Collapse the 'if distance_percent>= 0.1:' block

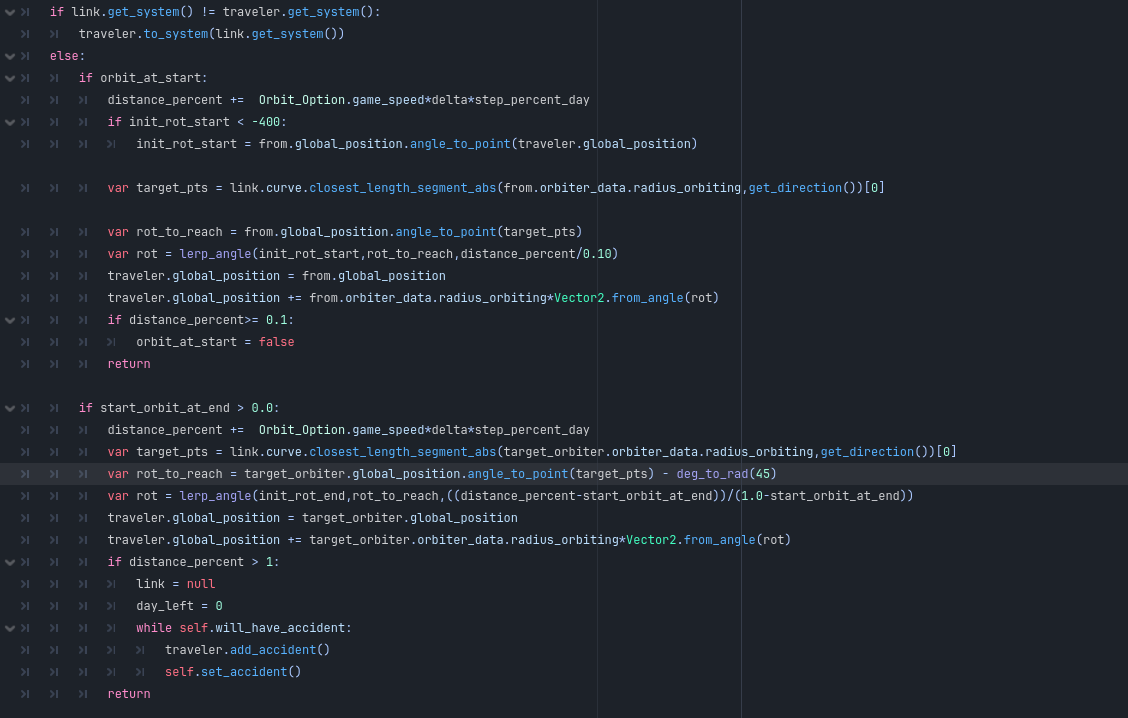coord(10,320)
